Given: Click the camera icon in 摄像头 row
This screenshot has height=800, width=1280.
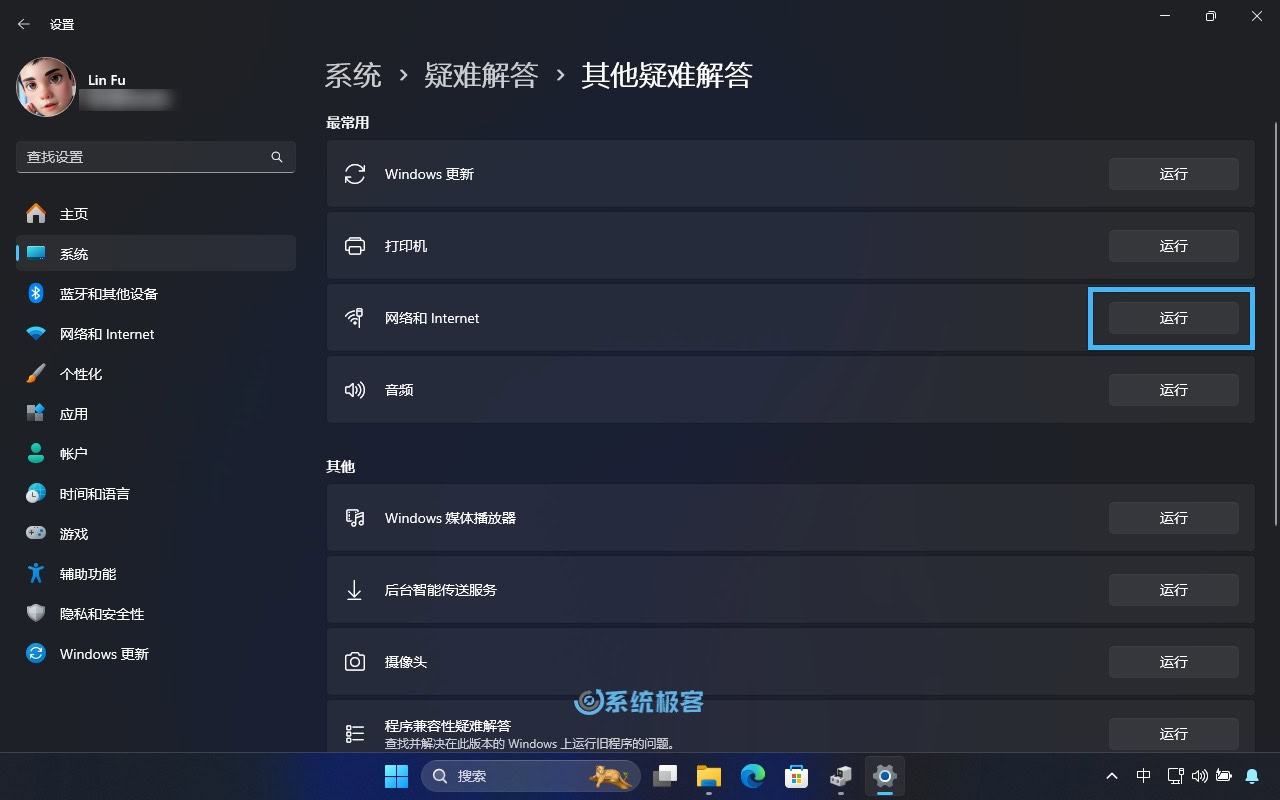Looking at the screenshot, I should tap(355, 662).
